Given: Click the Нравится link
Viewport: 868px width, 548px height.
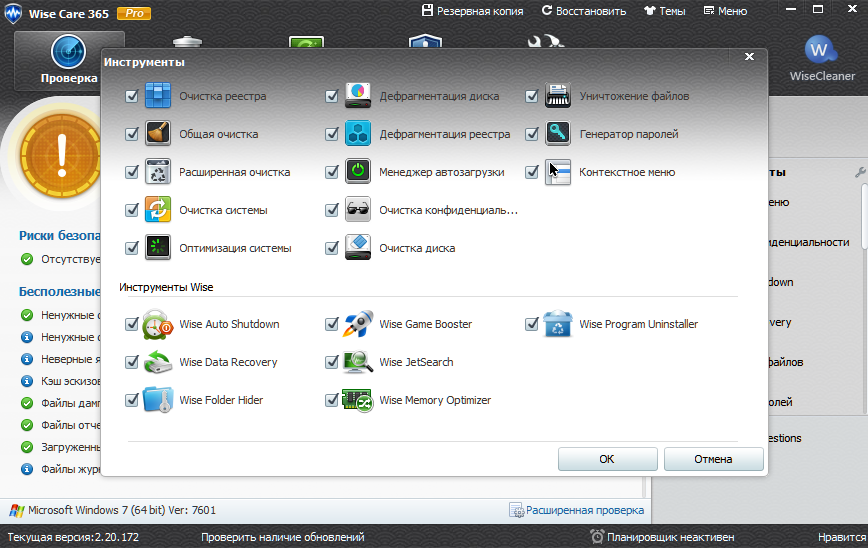Looking at the screenshot, I should pyautogui.click(x=843, y=537).
